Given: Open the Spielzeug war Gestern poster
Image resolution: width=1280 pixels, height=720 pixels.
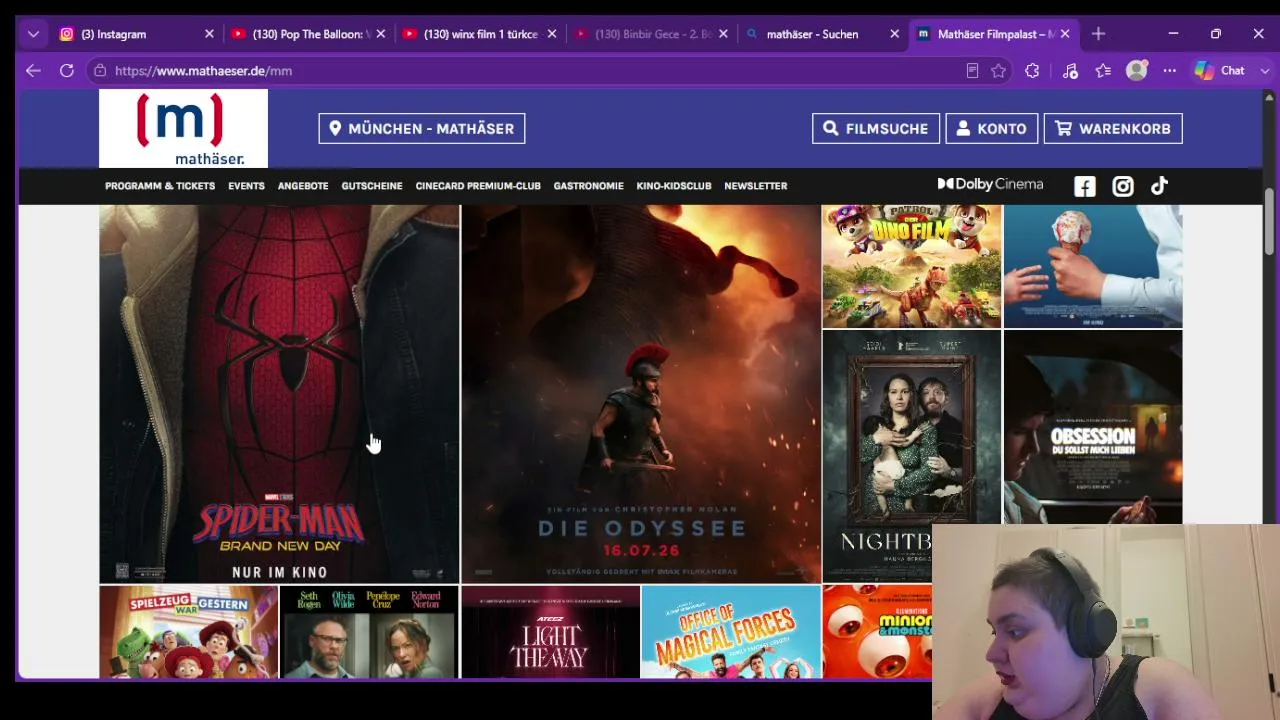Looking at the screenshot, I should (189, 632).
